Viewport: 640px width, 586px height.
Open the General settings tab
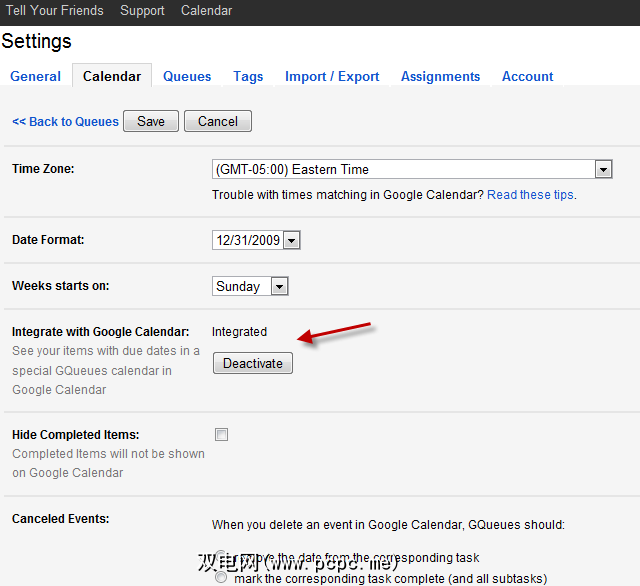36,76
